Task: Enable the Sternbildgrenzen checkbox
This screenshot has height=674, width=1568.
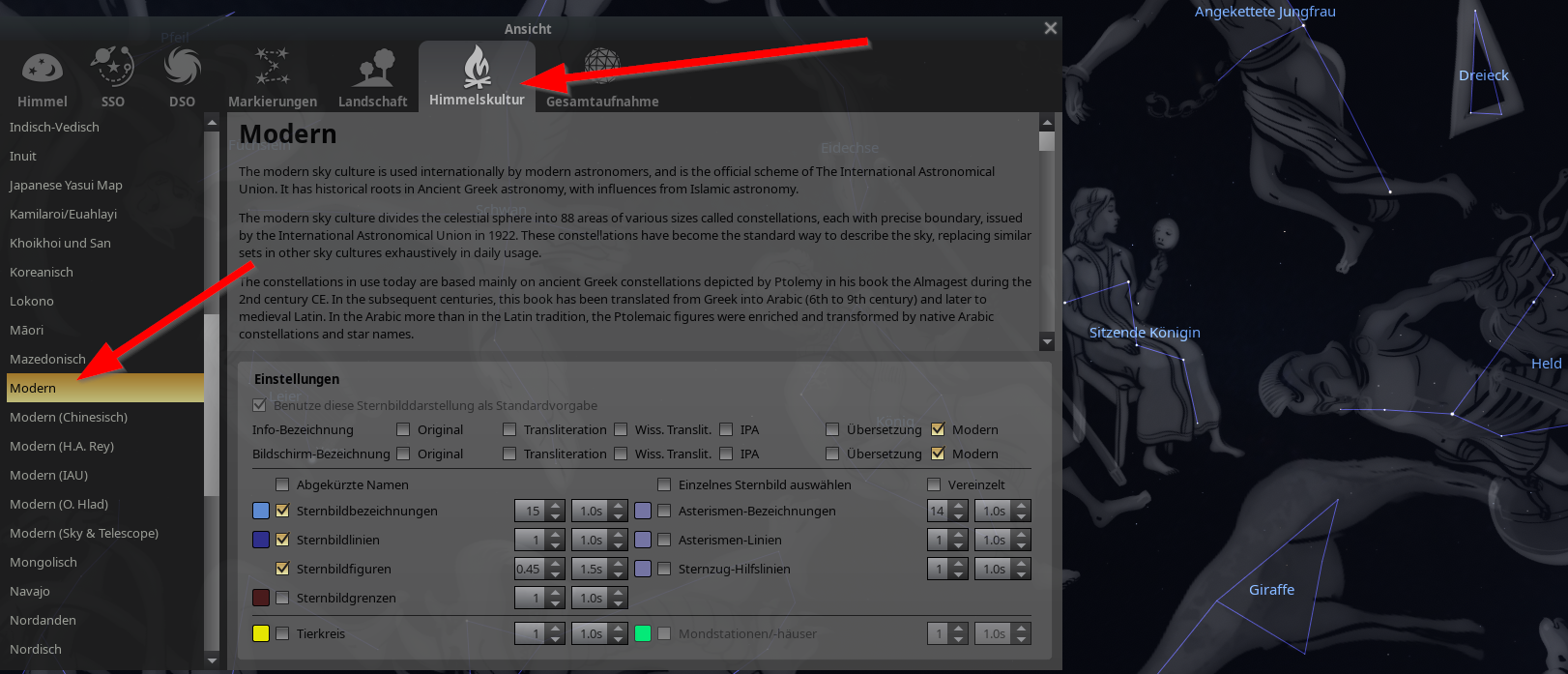Action: click(282, 598)
